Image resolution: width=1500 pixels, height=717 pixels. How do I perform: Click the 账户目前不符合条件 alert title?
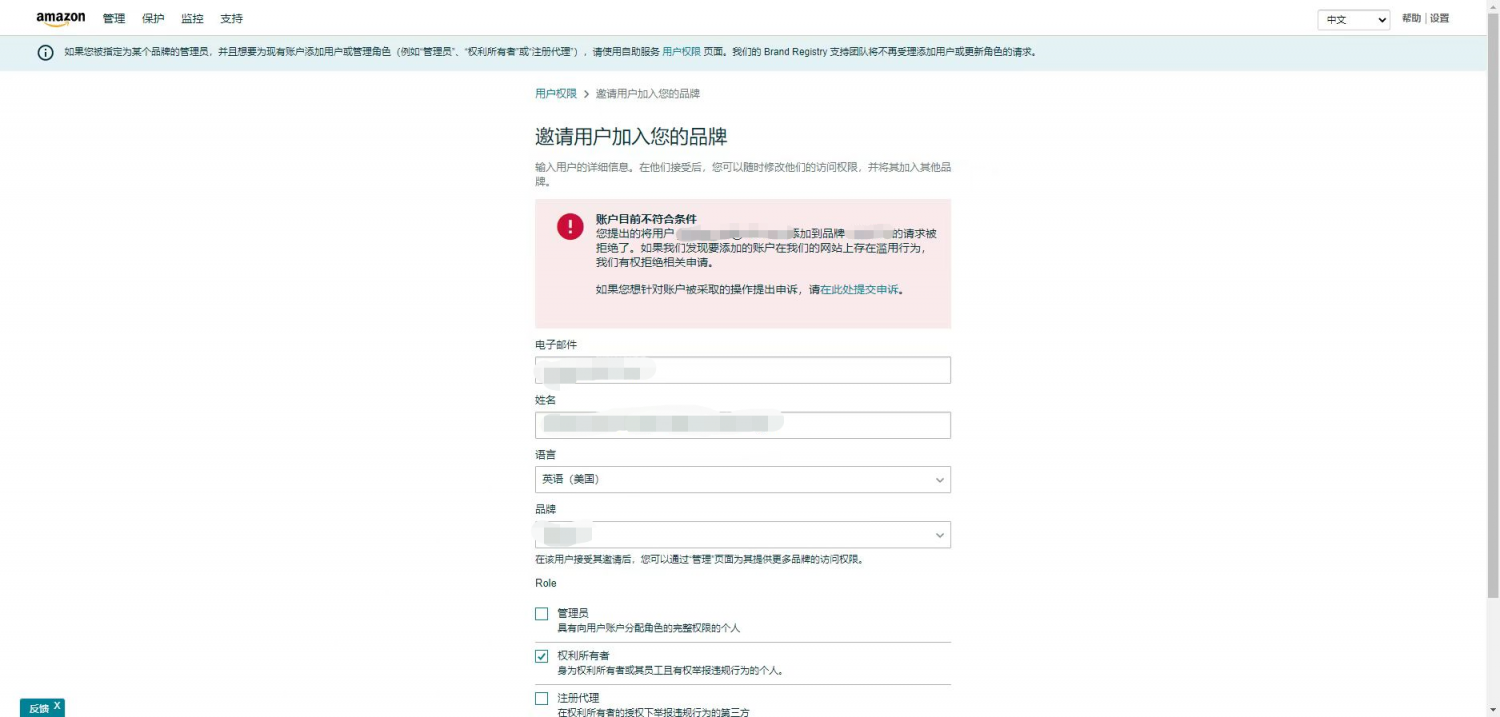pyautogui.click(x=646, y=219)
